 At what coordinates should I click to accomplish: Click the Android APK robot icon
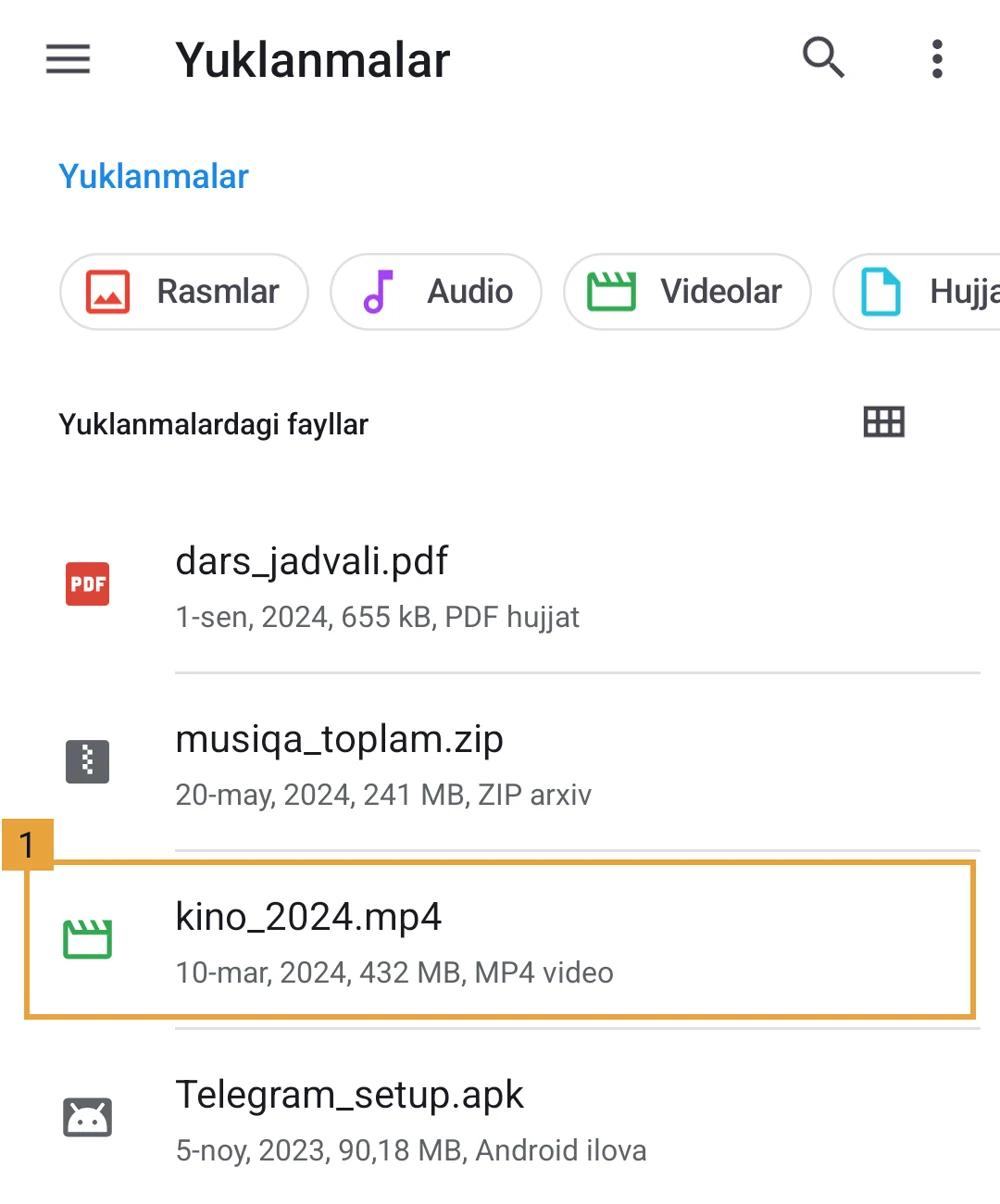[88, 1117]
